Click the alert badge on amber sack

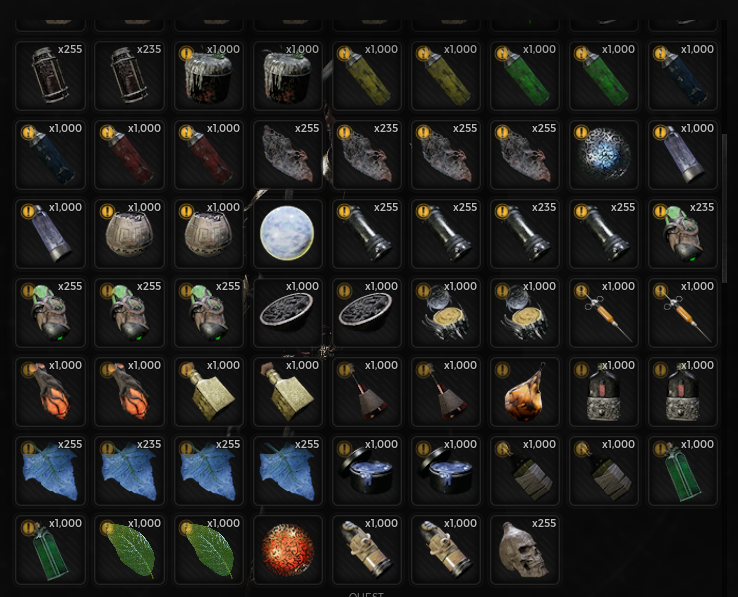[x=502, y=370]
